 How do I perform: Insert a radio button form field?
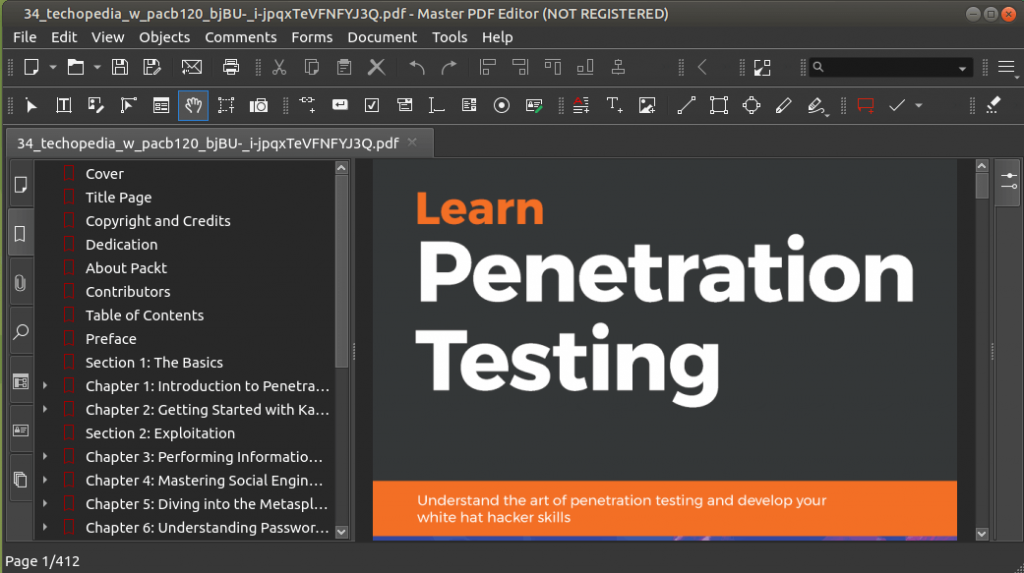(502, 105)
